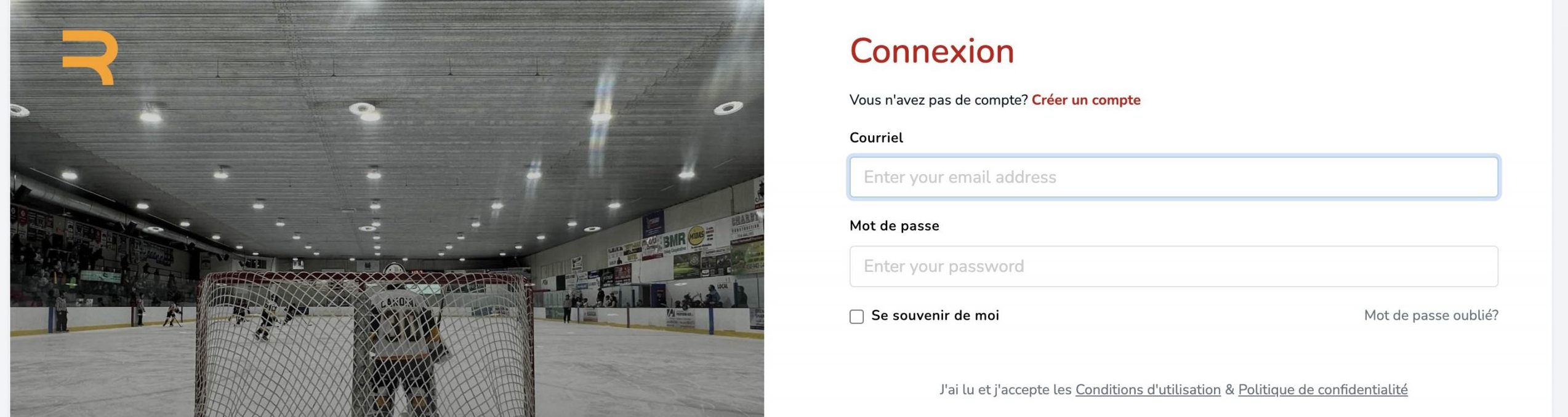
Task: Tick the "Se souvenir de moi" checkbox
Action: pyautogui.click(x=856, y=317)
